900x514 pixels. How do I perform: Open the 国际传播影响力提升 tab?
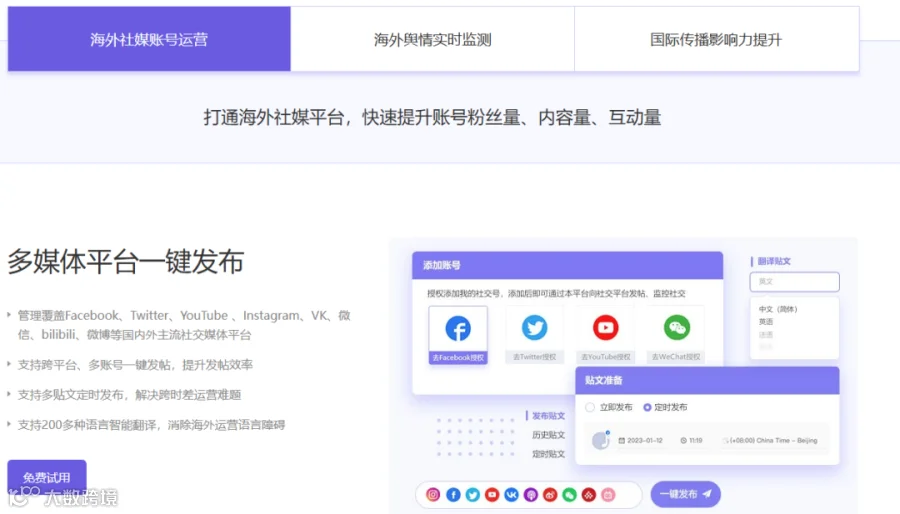[x=716, y=39]
